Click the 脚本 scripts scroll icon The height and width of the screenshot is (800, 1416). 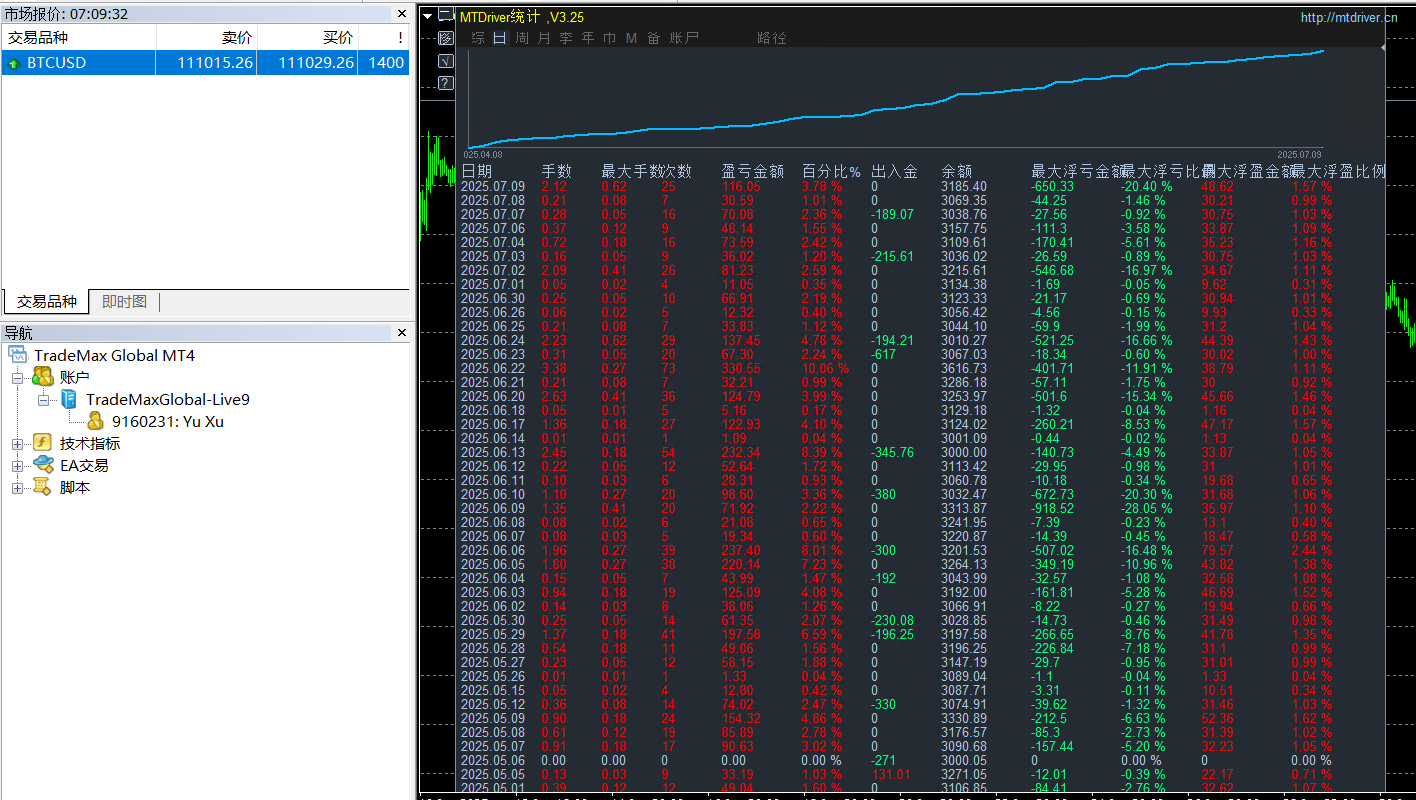point(43,487)
